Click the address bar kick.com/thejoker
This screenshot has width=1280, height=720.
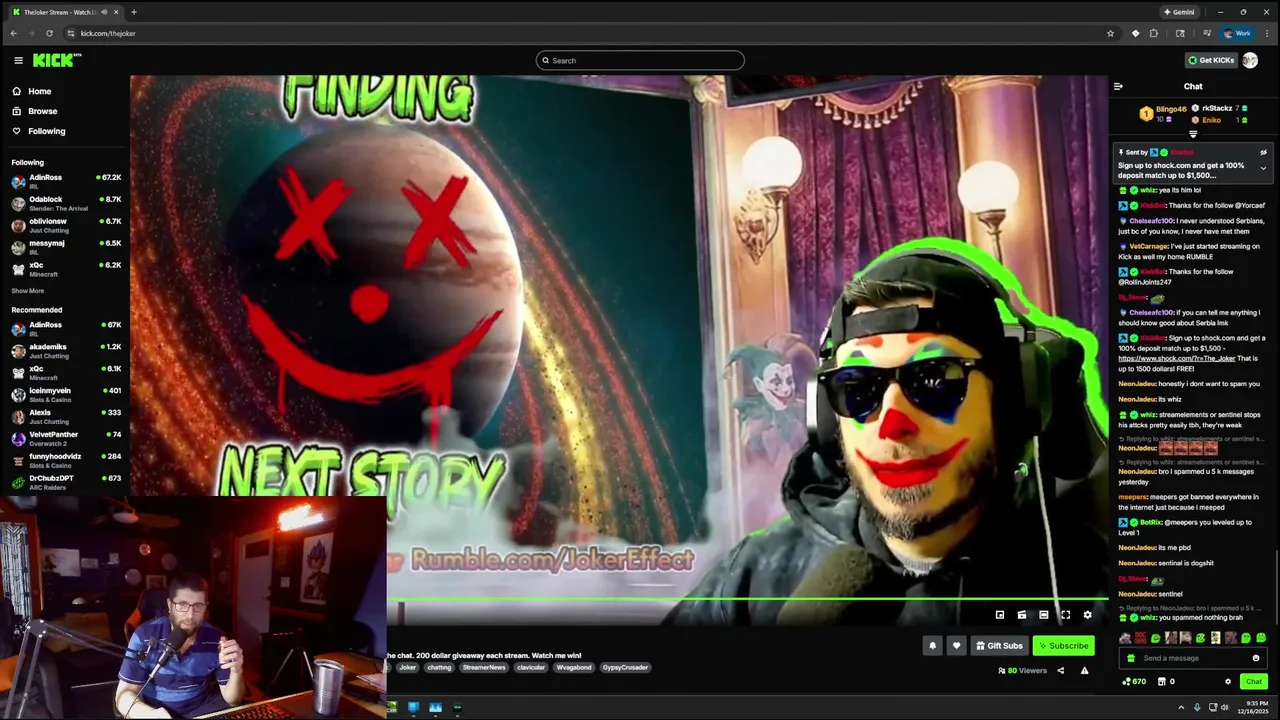pyautogui.click(x=108, y=33)
